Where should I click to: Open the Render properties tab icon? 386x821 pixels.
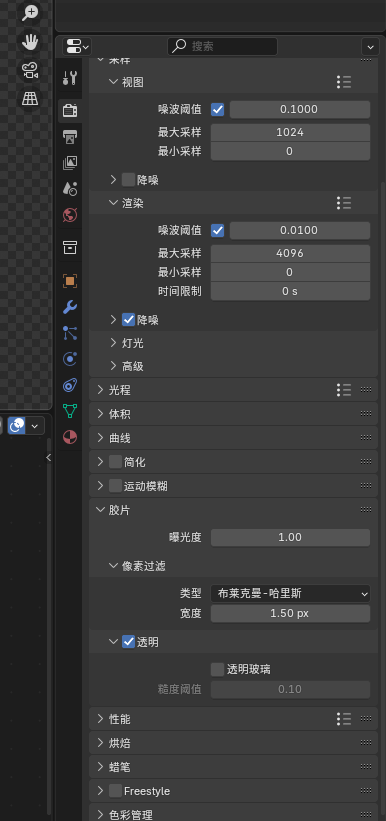point(70,110)
